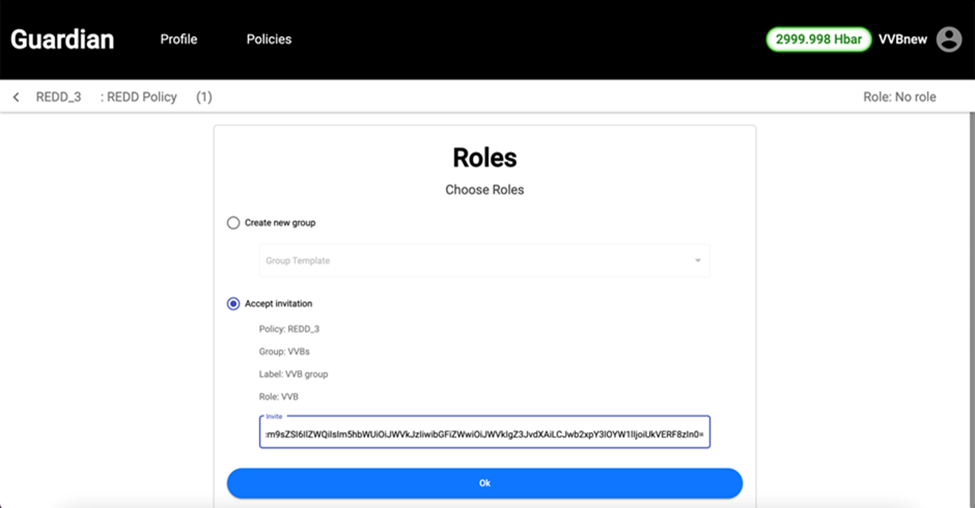Click the "Role: No role" indicator

point(899,97)
